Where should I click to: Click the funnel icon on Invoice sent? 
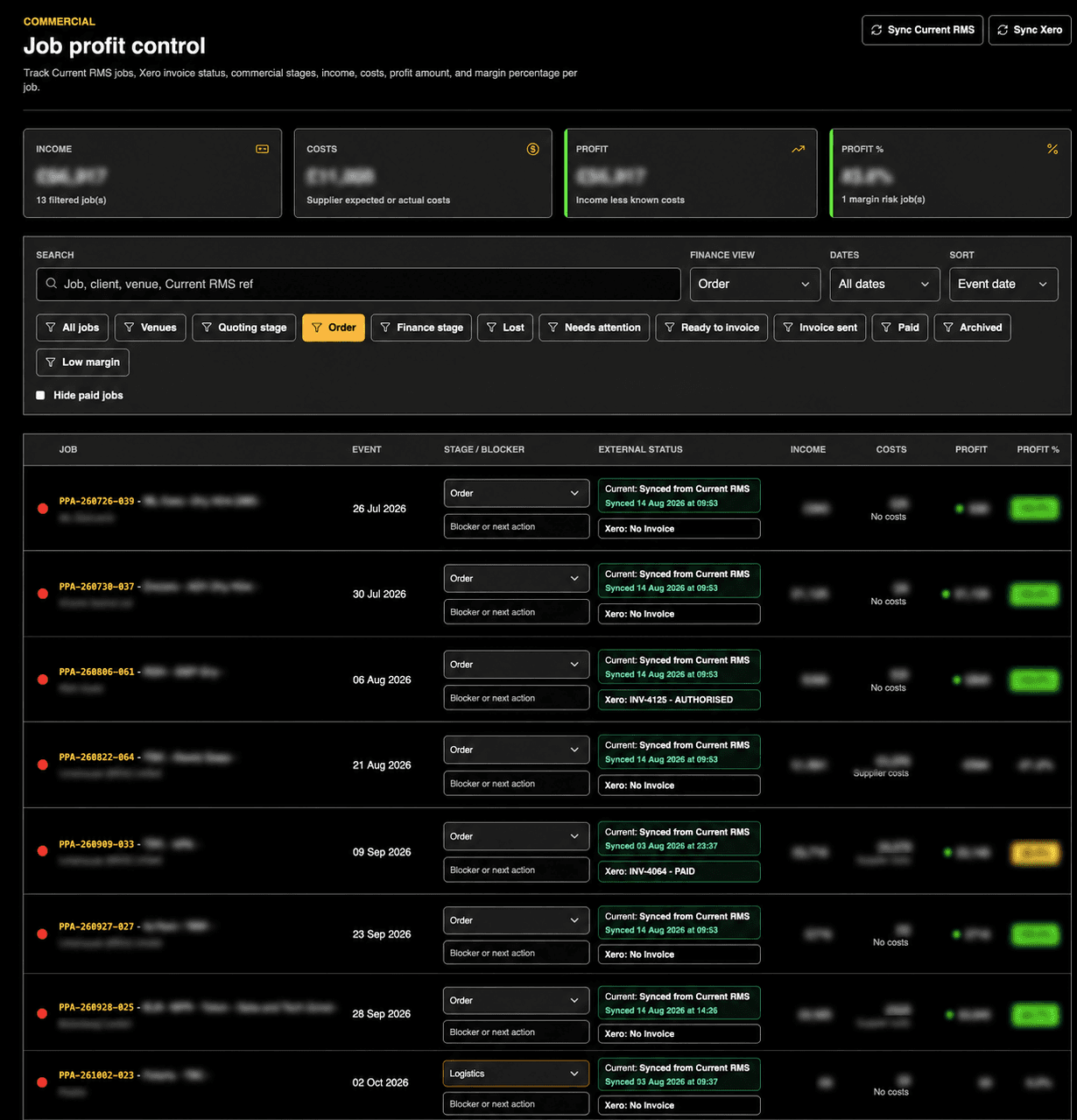click(x=788, y=328)
